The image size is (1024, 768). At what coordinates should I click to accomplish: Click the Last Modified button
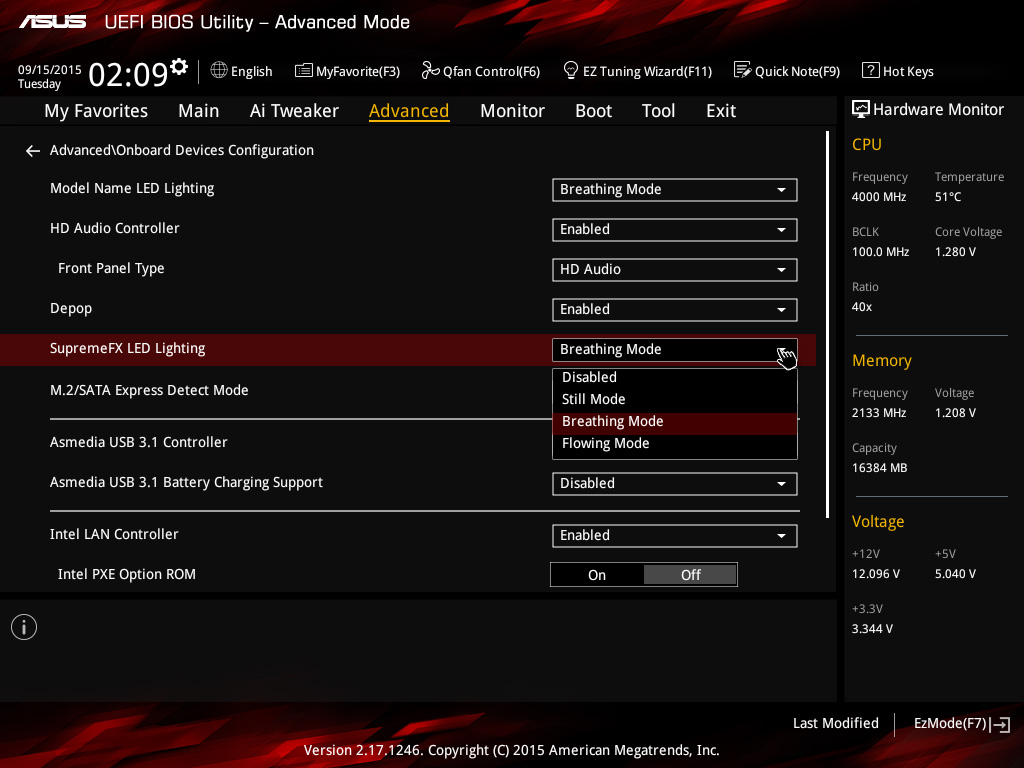coord(835,724)
